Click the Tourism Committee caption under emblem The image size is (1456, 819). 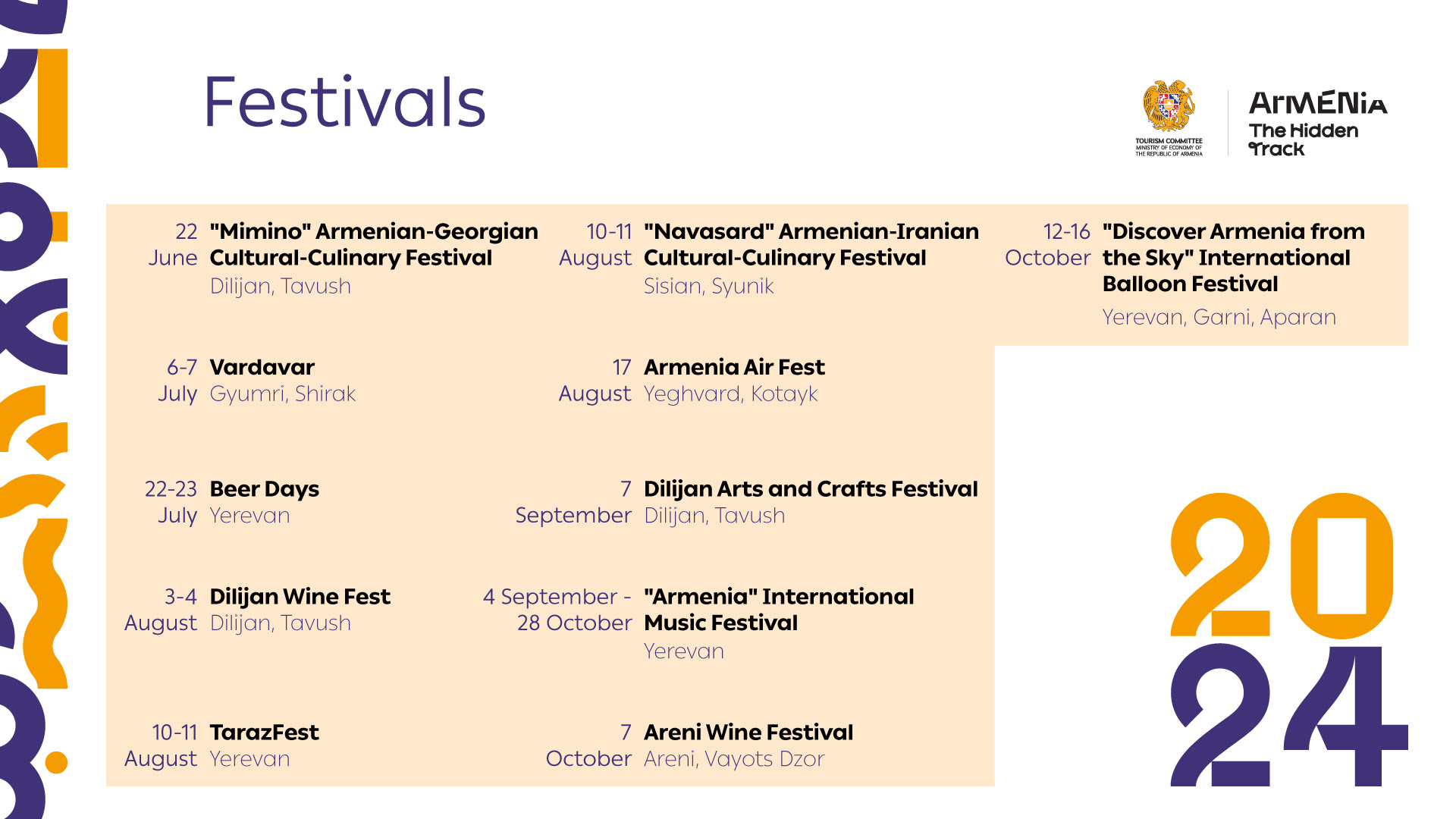coord(1169,147)
